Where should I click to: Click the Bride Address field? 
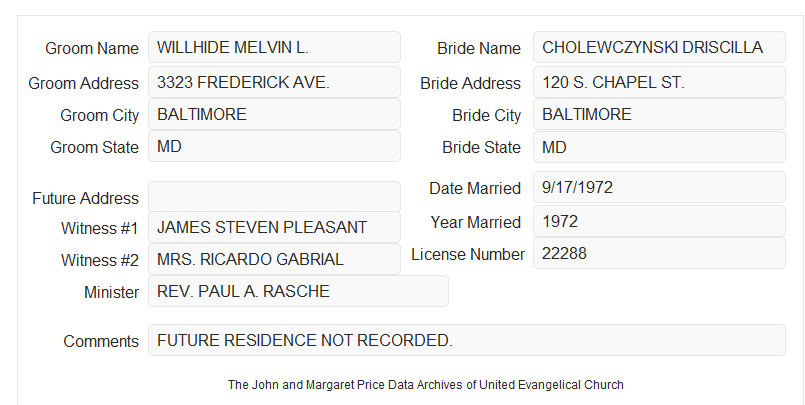pyautogui.click(x=659, y=82)
